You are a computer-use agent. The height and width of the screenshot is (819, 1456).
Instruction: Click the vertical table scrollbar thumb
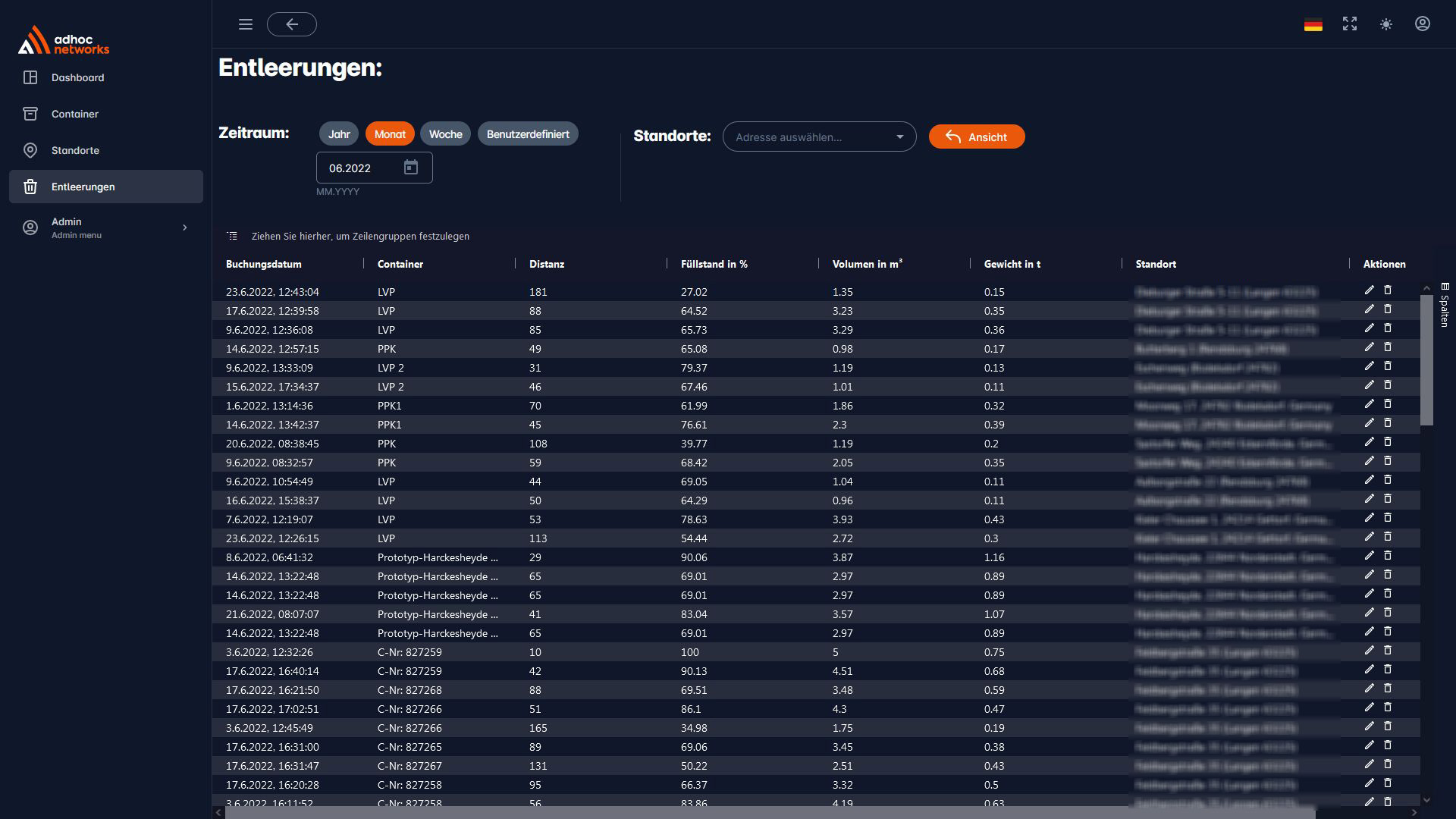point(1426,360)
